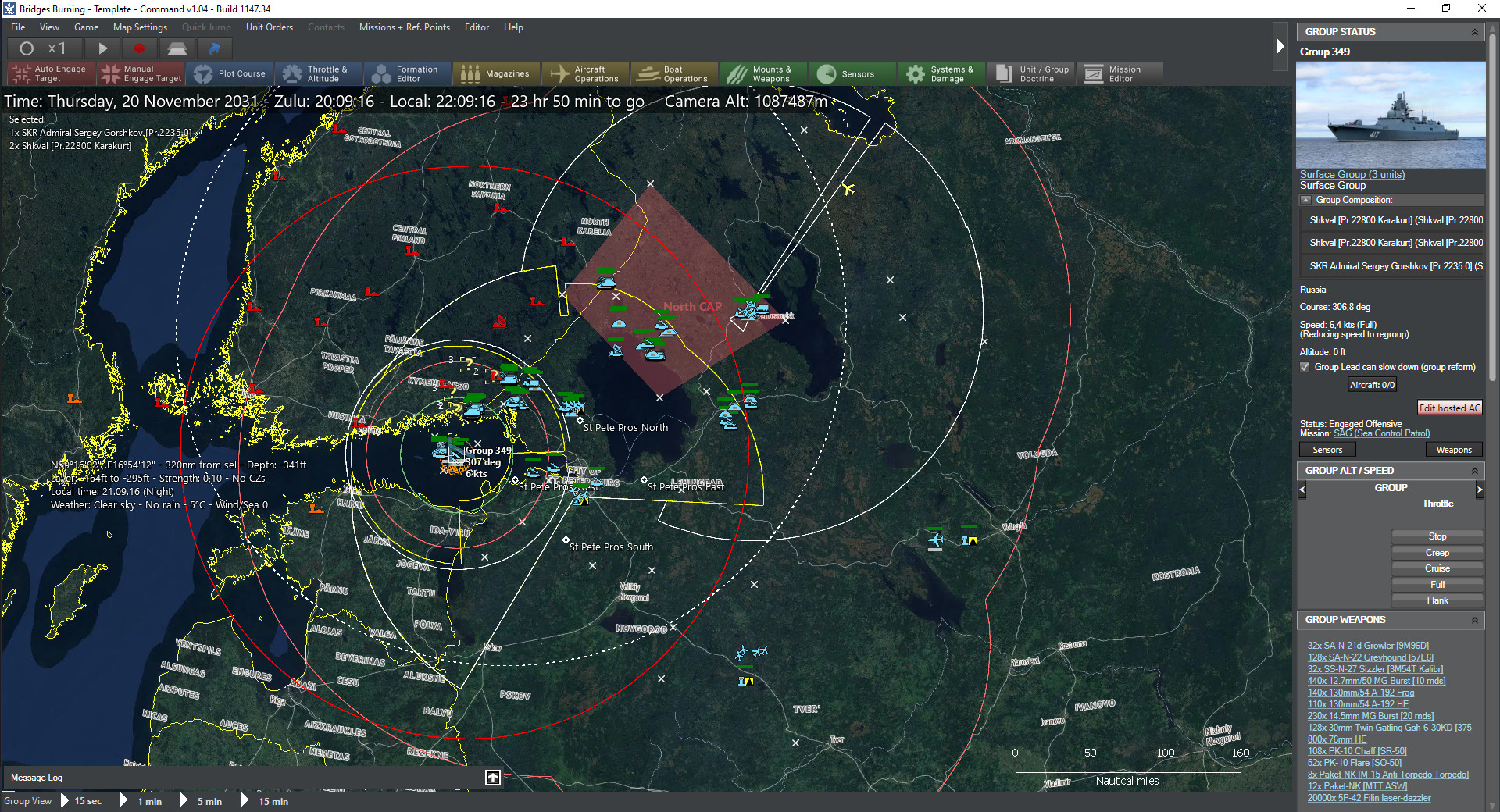This screenshot has width=1500, height=812.
Task: Open the Unit Orders menu
Action: click(x=269, y=27)
